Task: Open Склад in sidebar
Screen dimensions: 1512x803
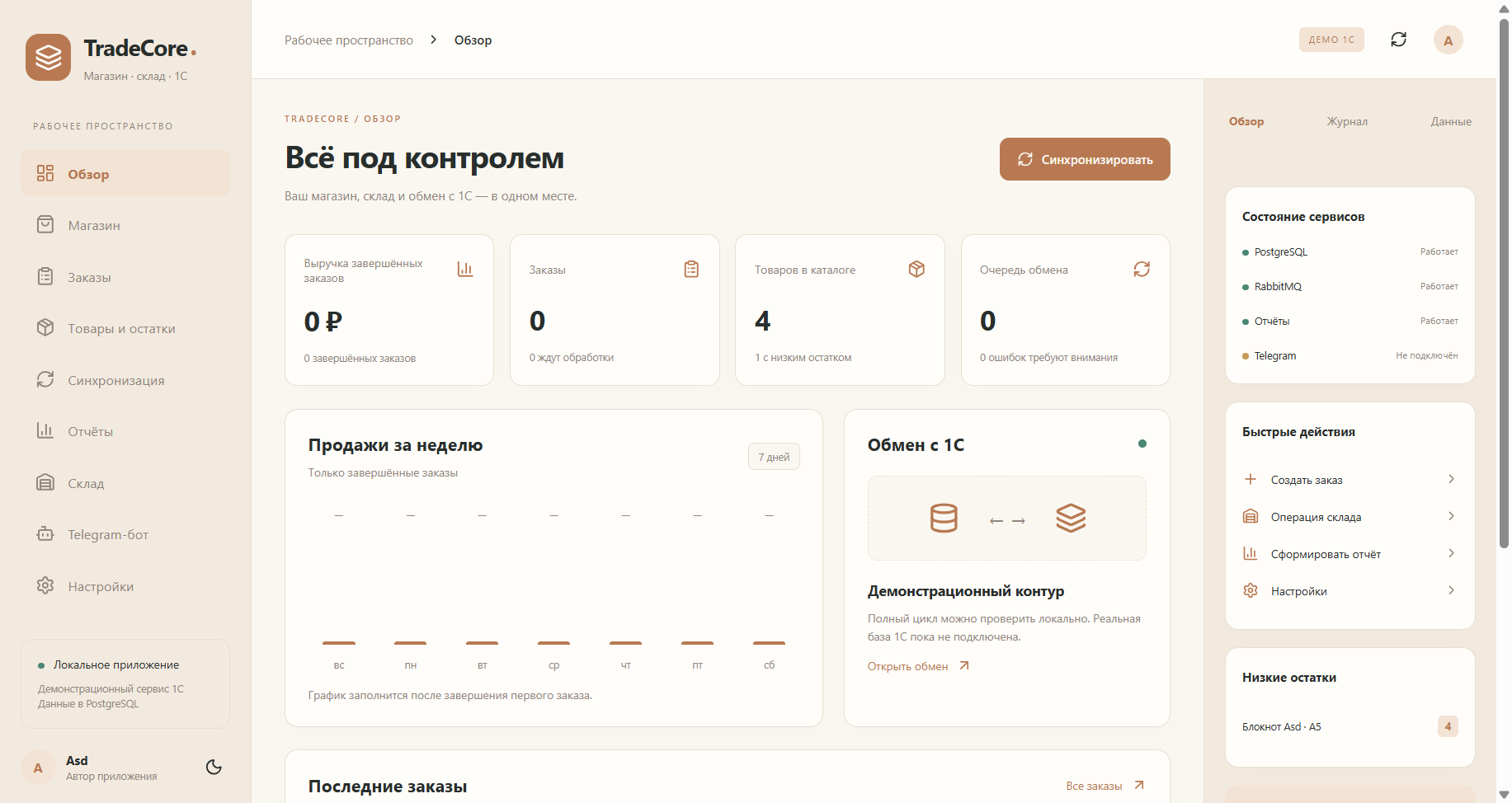Action: coord(125,483)
